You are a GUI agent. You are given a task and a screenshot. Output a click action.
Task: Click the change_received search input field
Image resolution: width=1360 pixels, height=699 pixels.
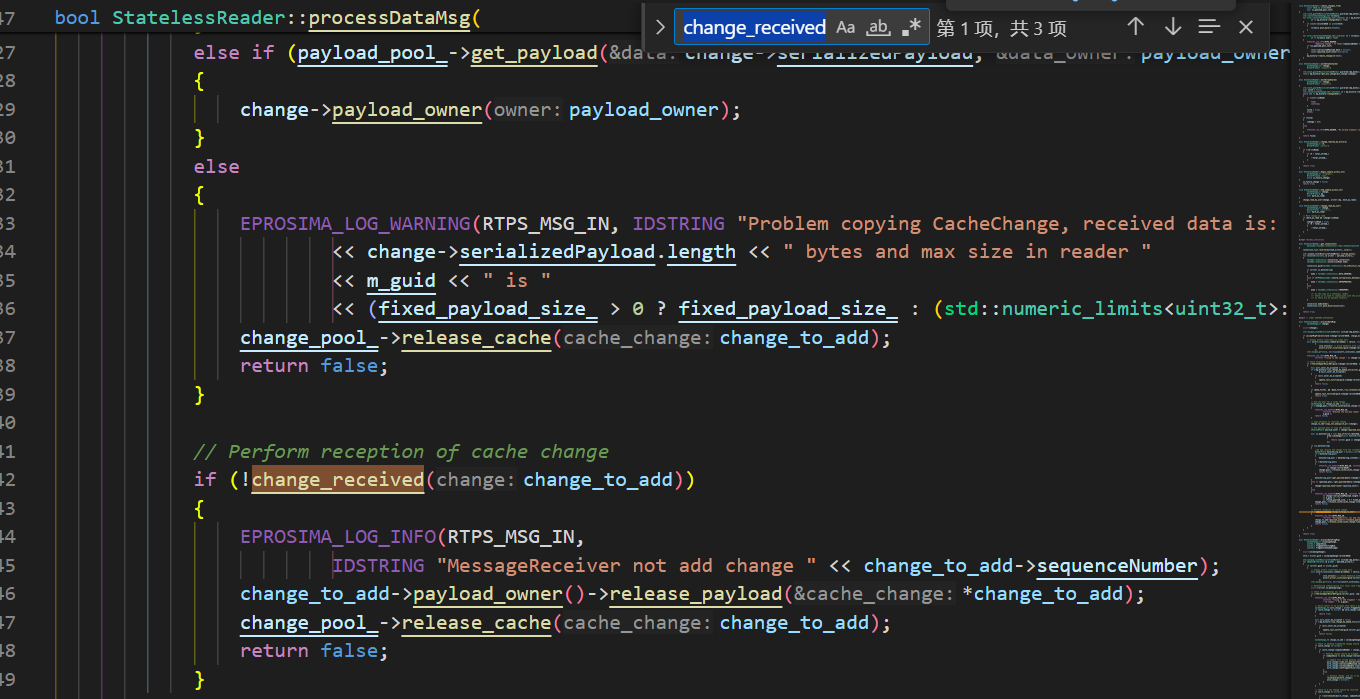point(753,27)
